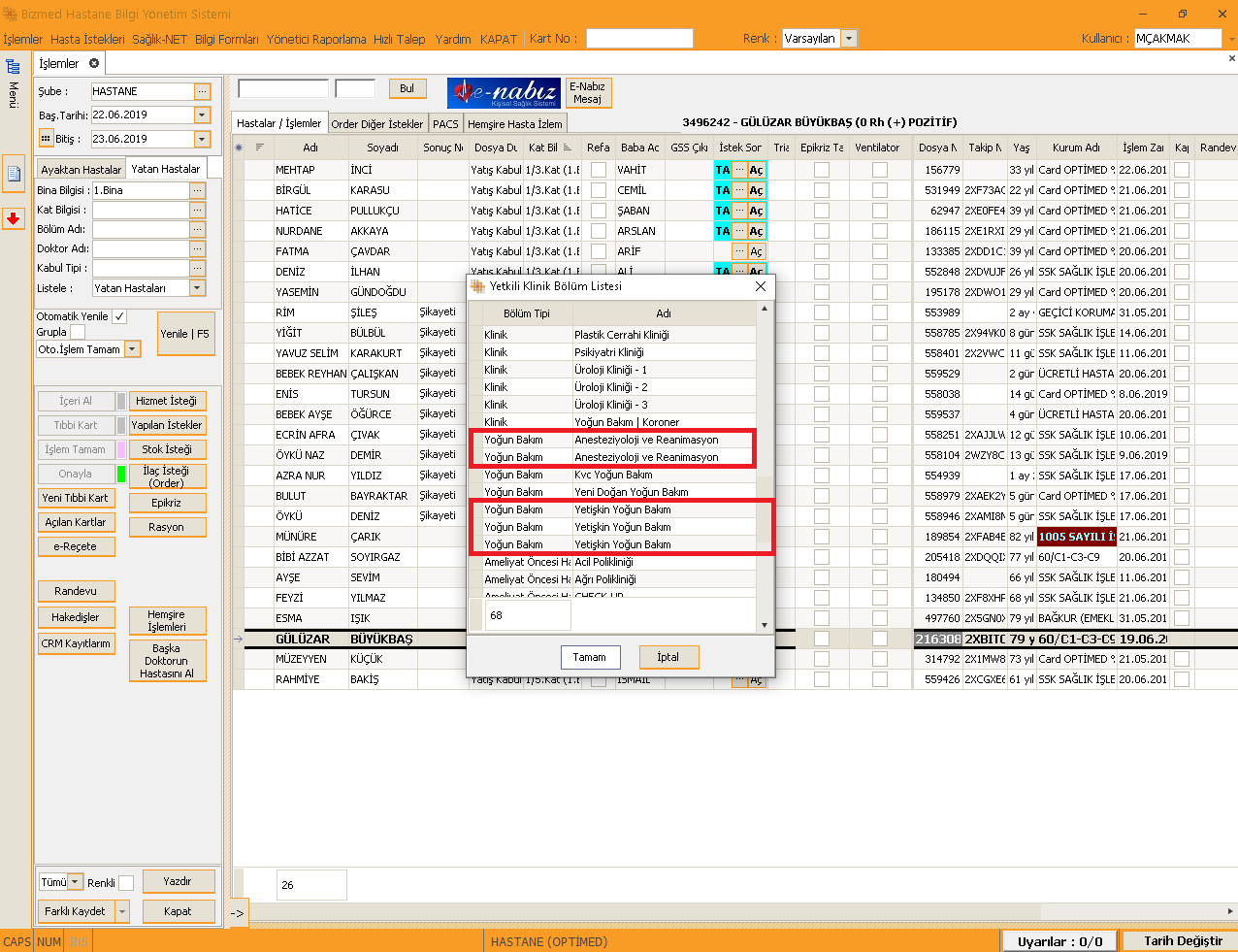The height and width of the screenshot is (952, 1238).
Task: Click the green color swatch beside Onayla
Action: (x=121, y=475)
